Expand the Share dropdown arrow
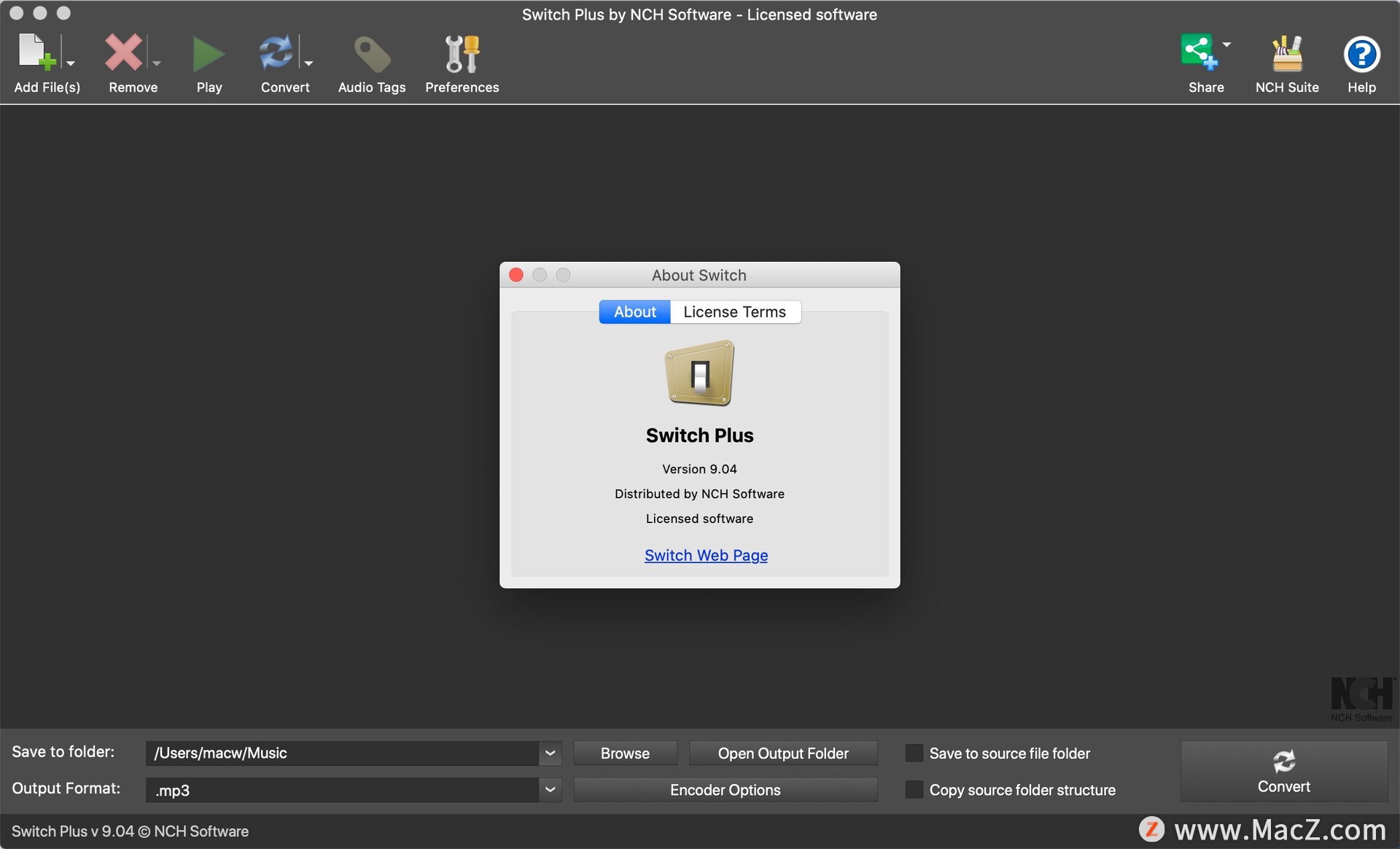The width and height of the screenshot is (1400, 849). (x=1226, y=44)
